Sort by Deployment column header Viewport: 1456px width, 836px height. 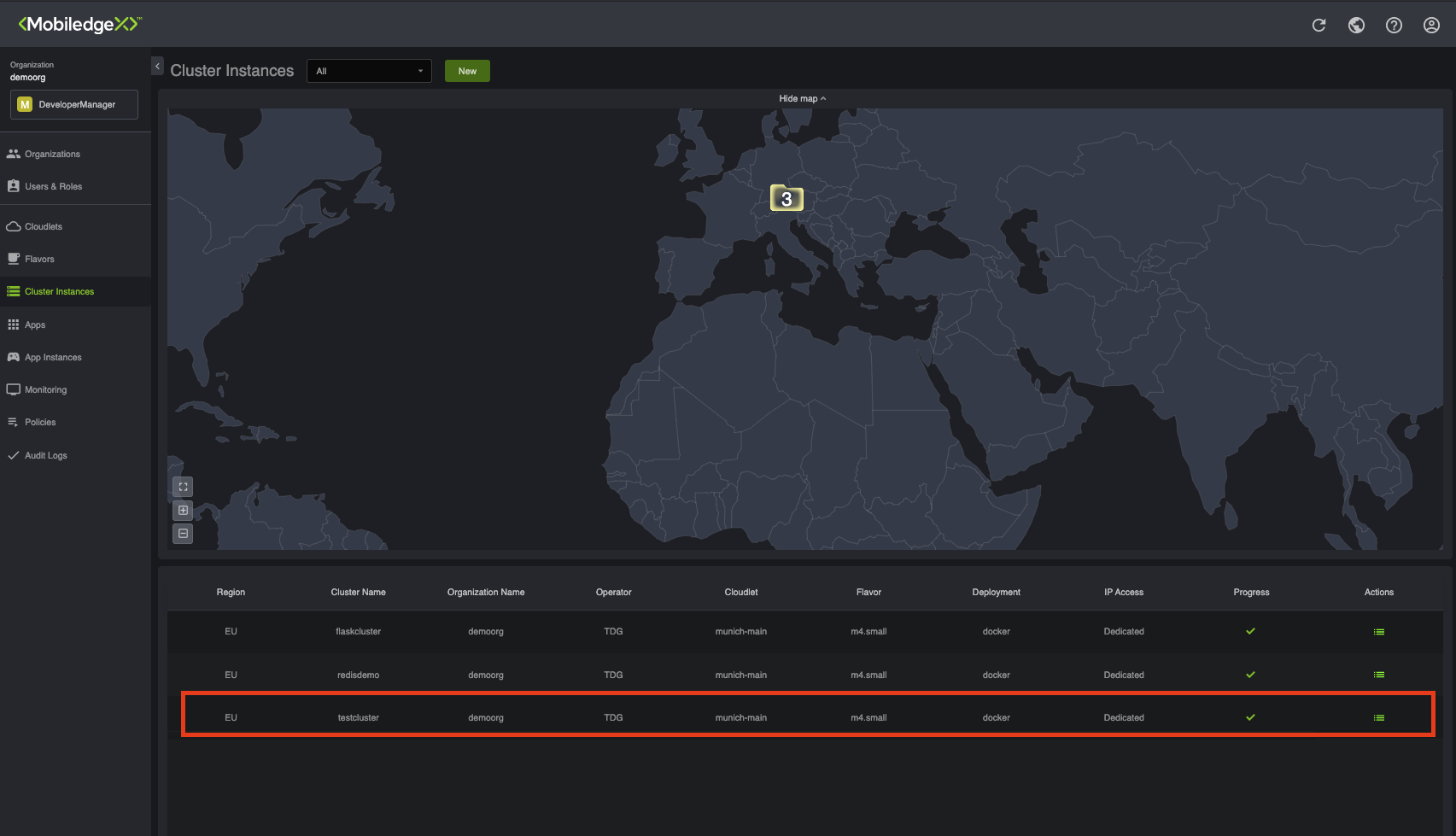[x=997, y=592]
